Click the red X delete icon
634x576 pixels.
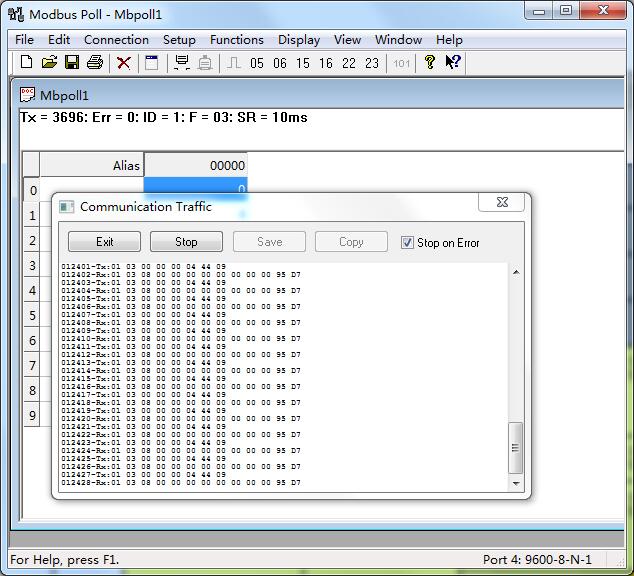[x=124, y=63]
